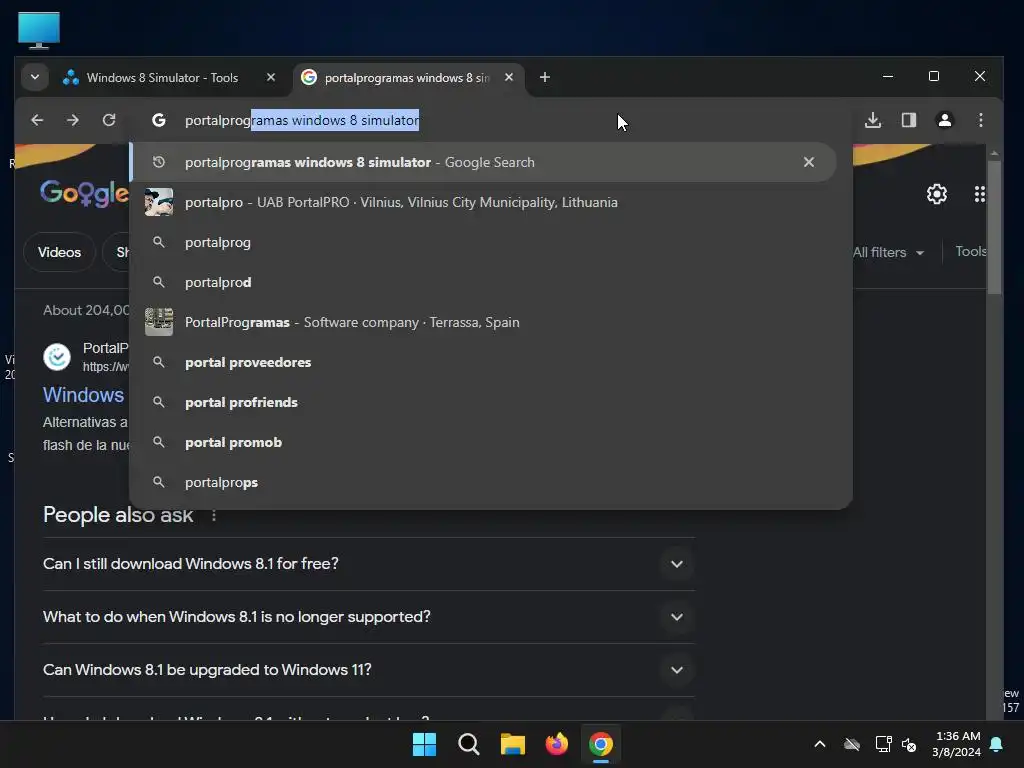Select the This PC desktop icon
The image size is (1024, 768).
click(39, 30)
